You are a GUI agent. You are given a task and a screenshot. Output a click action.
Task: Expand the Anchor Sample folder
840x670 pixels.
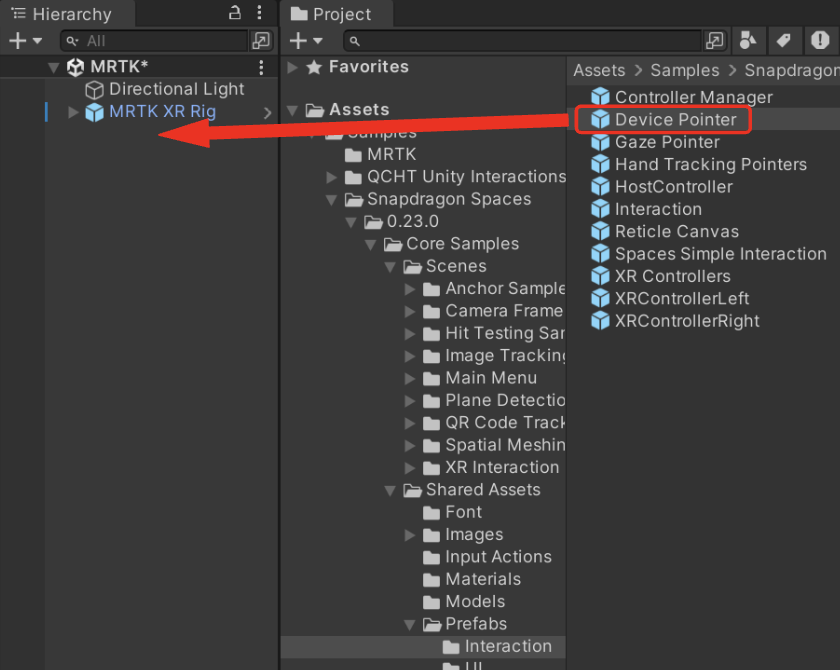coord(410,289)
